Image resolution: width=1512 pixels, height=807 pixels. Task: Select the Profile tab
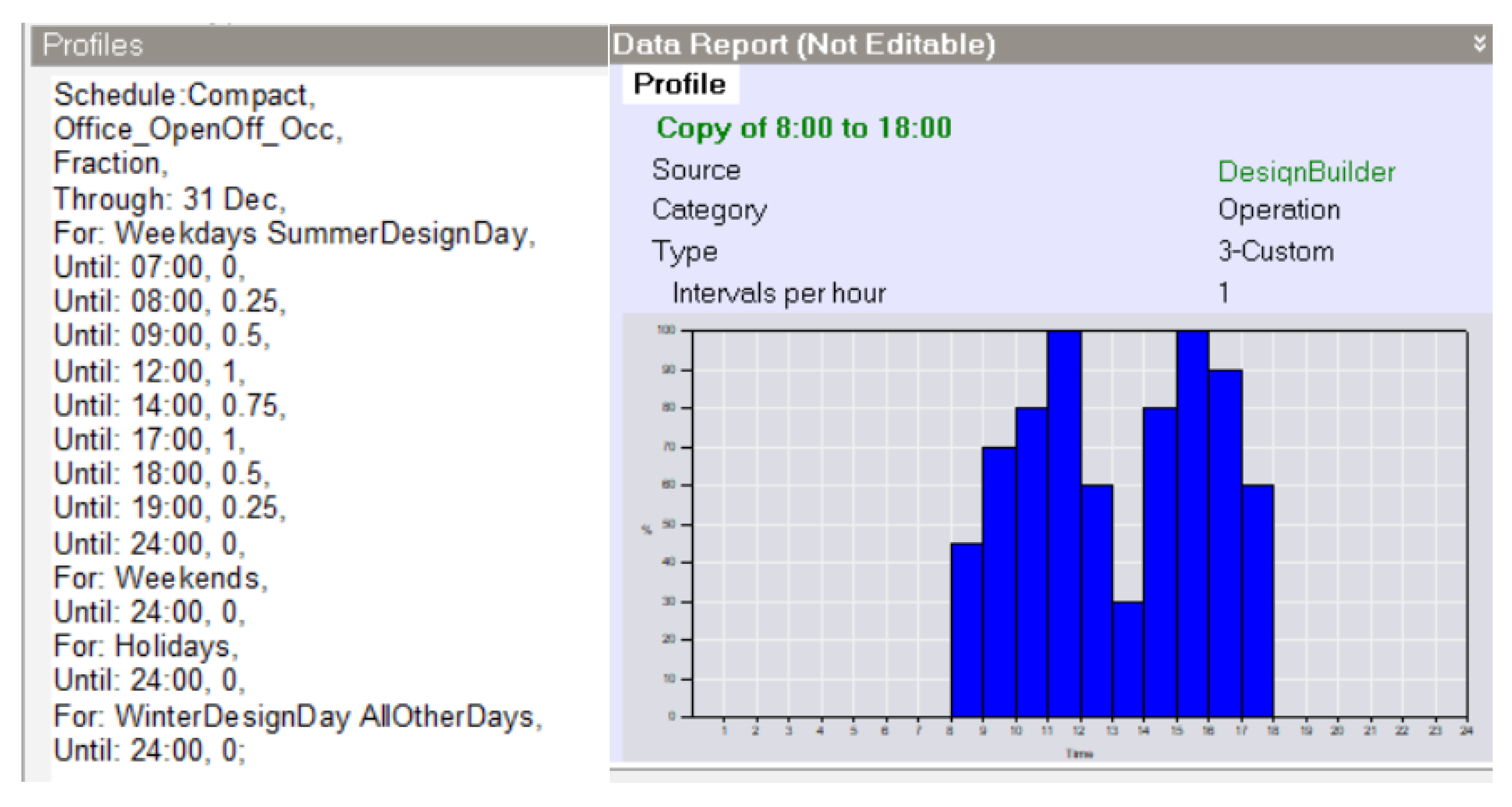(680, 84)
